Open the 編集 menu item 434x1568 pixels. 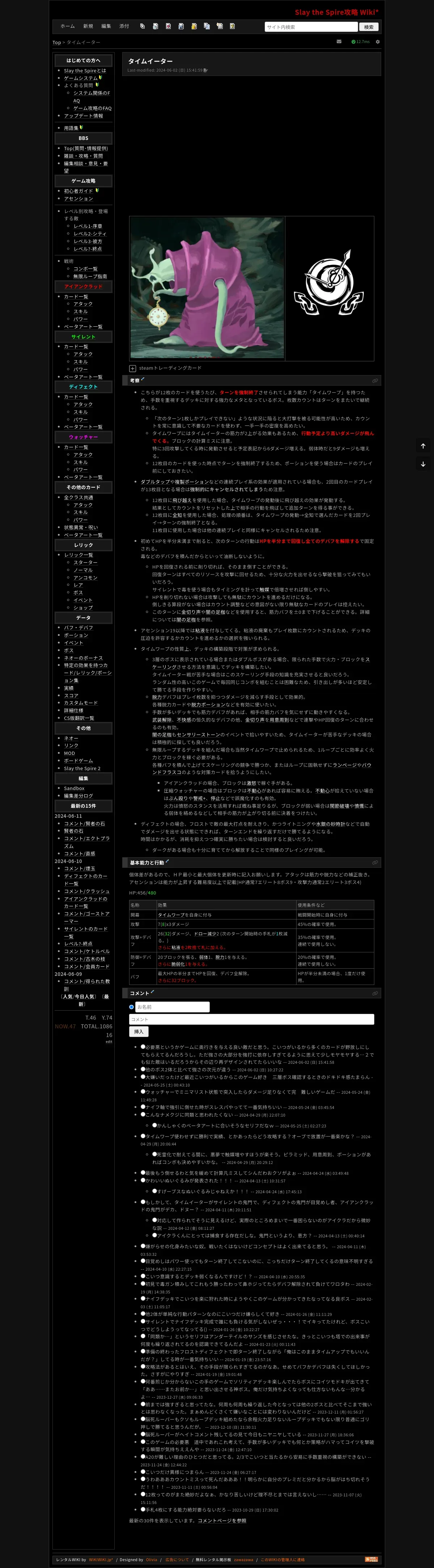pyautogui.click(x=106, y=26)
